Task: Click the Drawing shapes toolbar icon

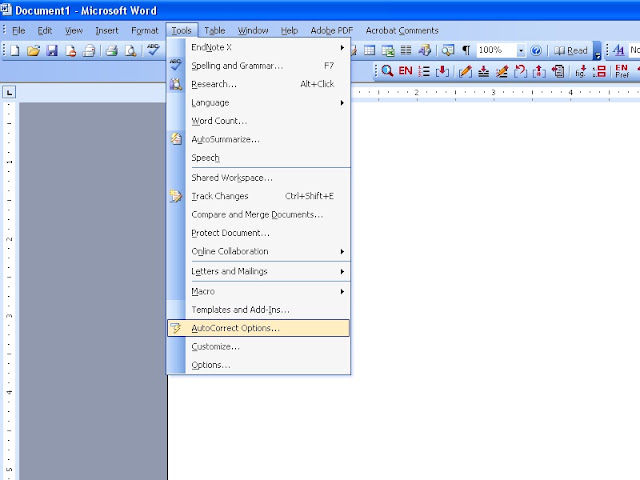Action: pos(424,50)
